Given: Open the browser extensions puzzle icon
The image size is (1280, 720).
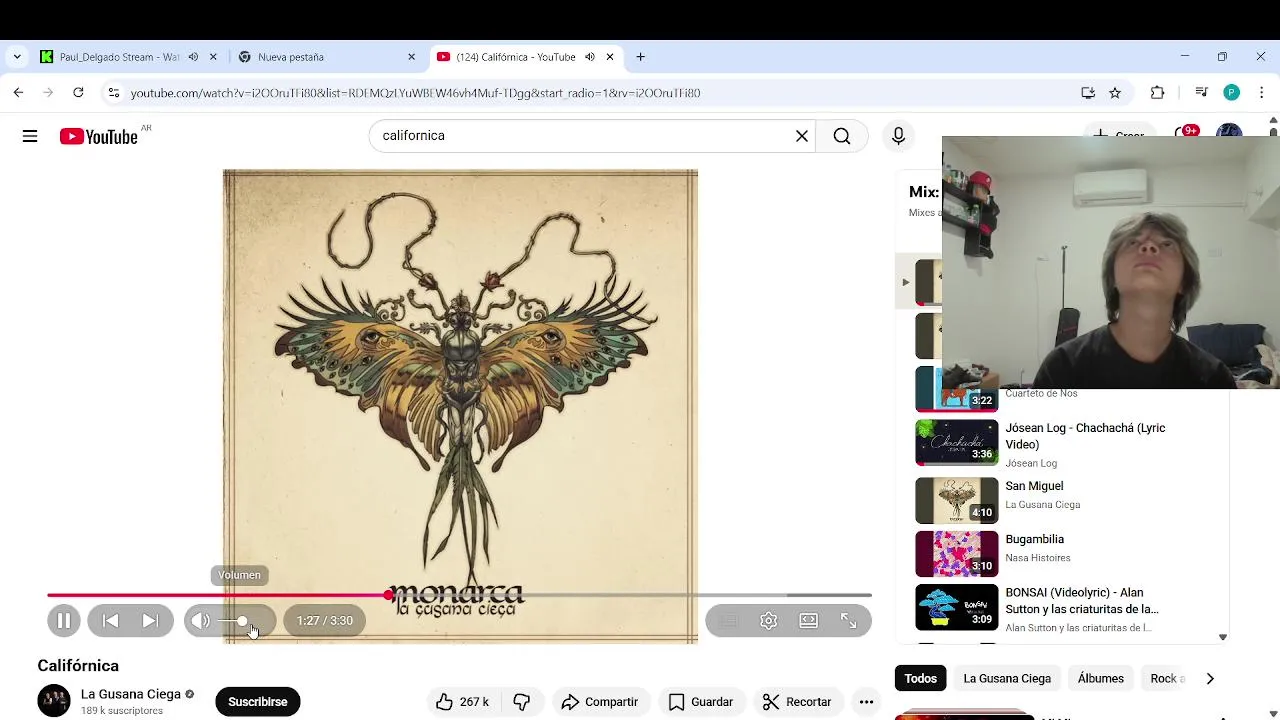Looking at the screenshot, I should pos(1157,93).
